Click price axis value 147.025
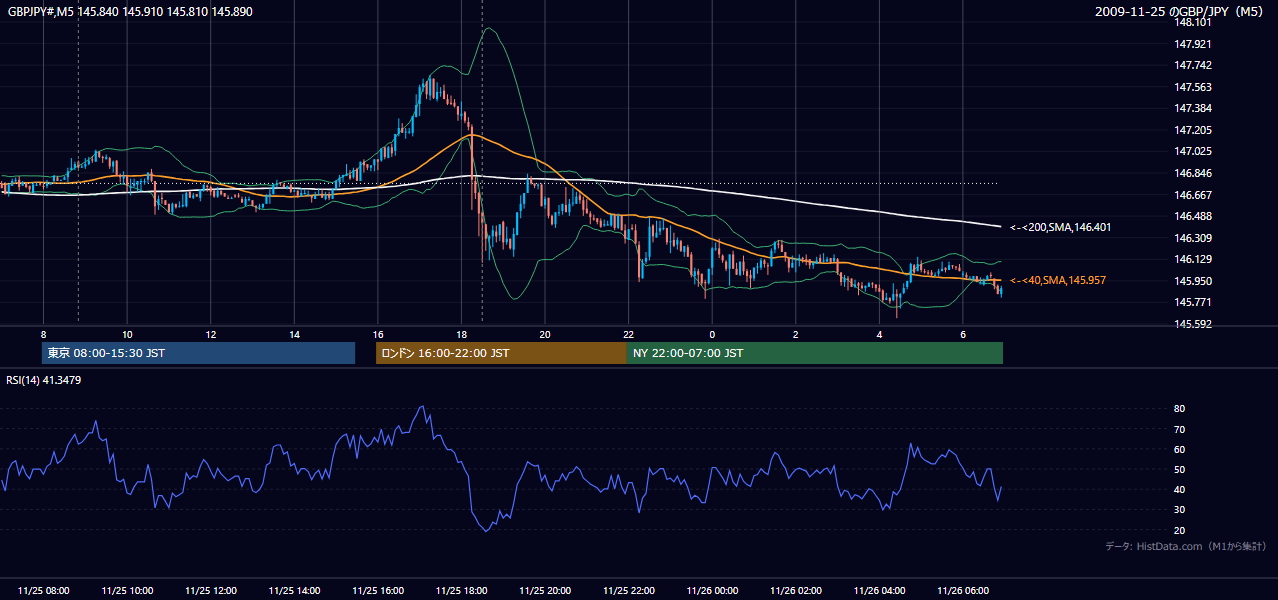 click(1193, 151)
